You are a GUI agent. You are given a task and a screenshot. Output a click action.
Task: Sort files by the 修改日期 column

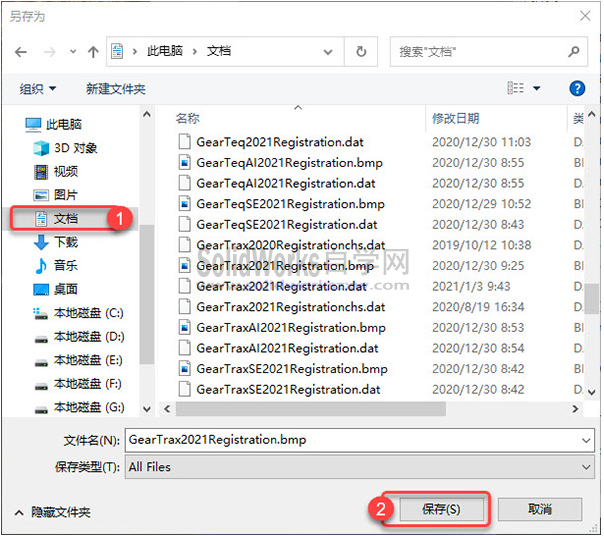click(x=456, y=118)
